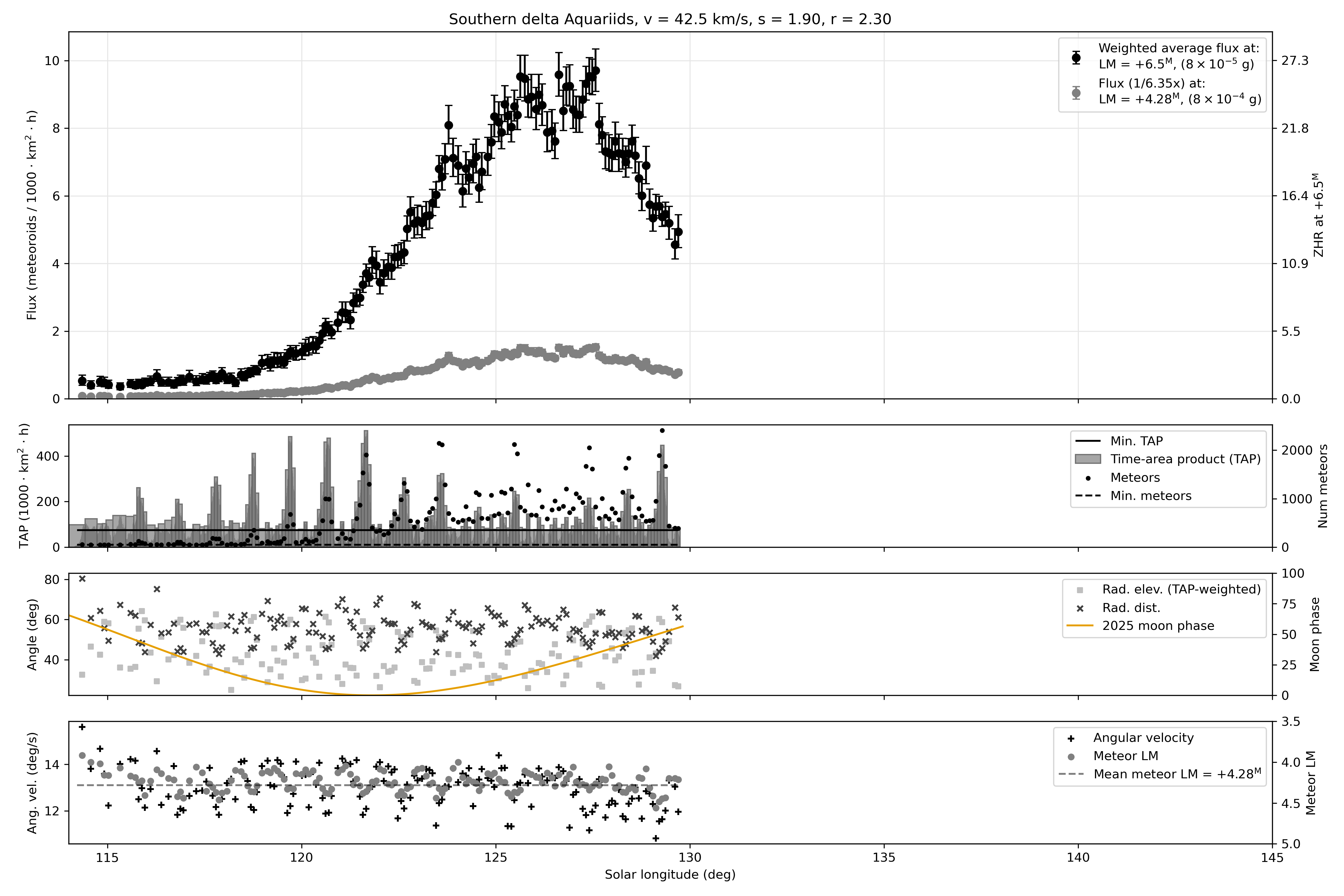Click the 'Mean meteor LM = +4.28' legend entry
Screen dimensions: 1344x896
1177,774
